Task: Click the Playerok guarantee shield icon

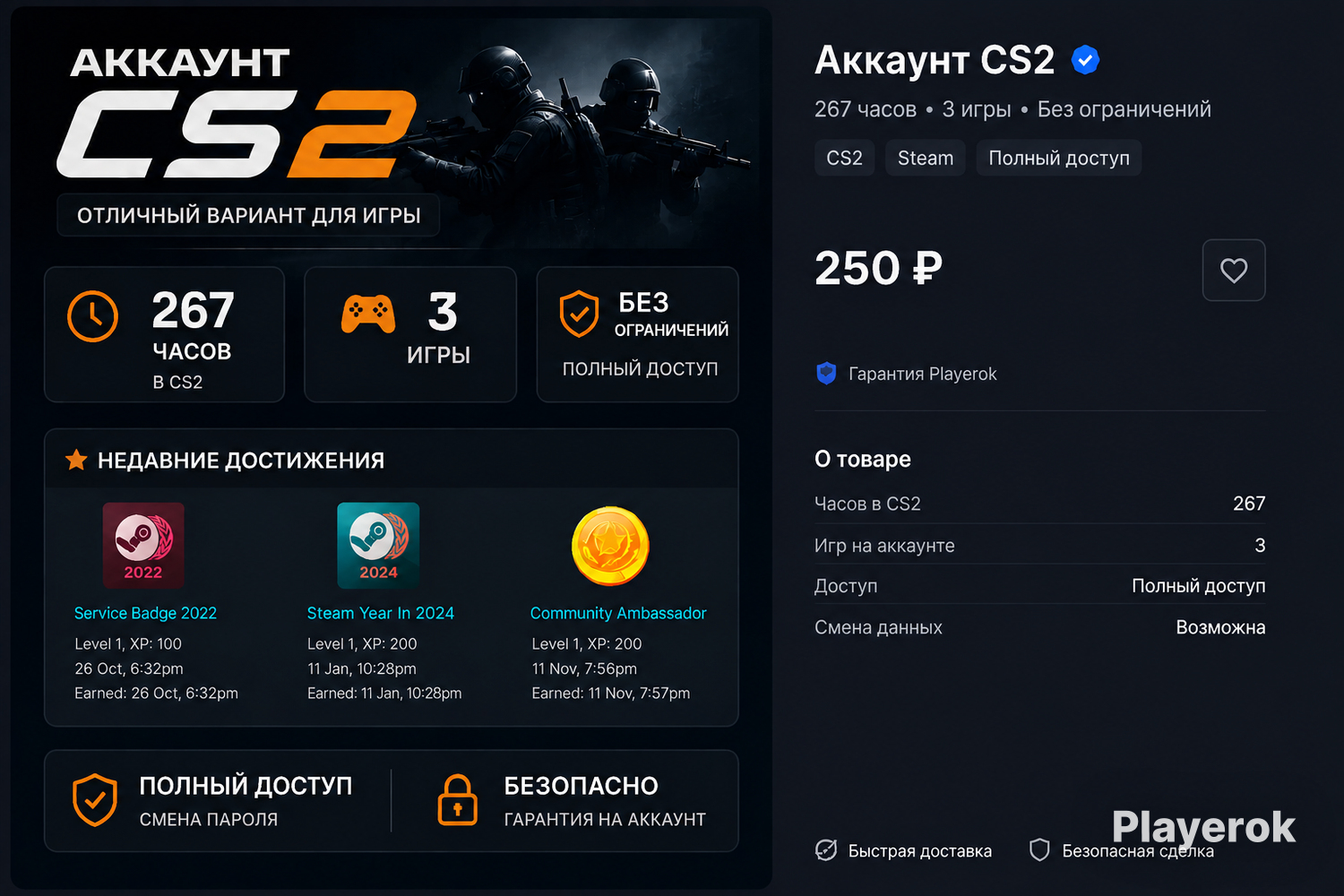Action: (x=826, y=374)
